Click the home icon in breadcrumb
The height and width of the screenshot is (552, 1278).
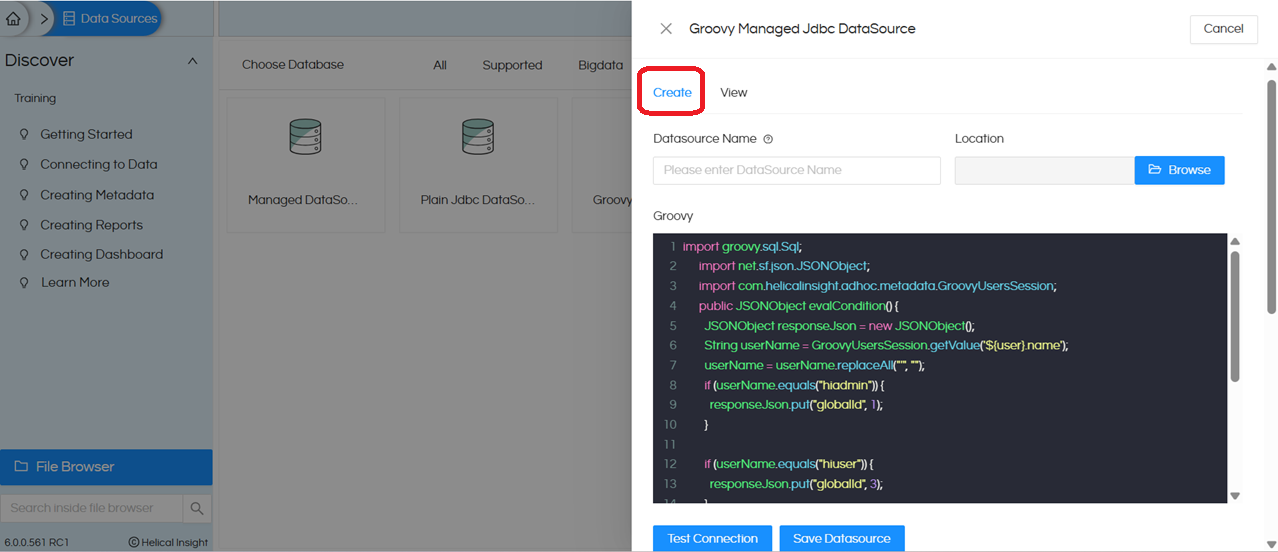[13, 18]
